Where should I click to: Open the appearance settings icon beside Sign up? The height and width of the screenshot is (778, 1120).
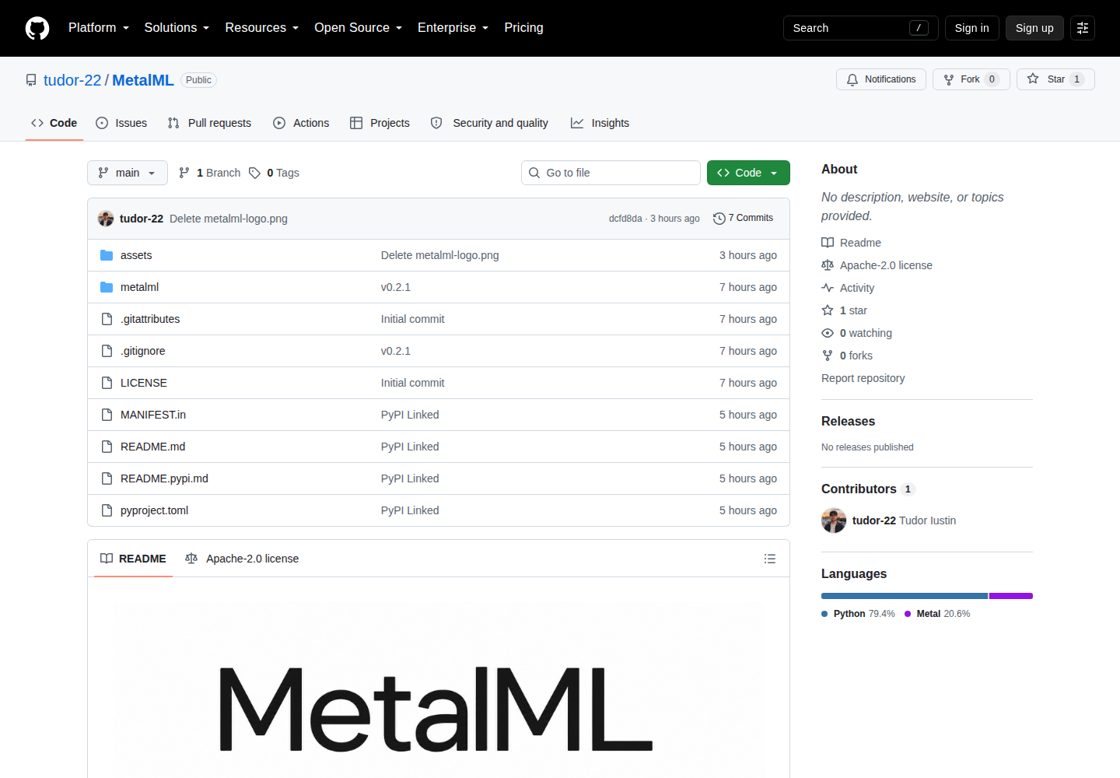(1082, 28)
